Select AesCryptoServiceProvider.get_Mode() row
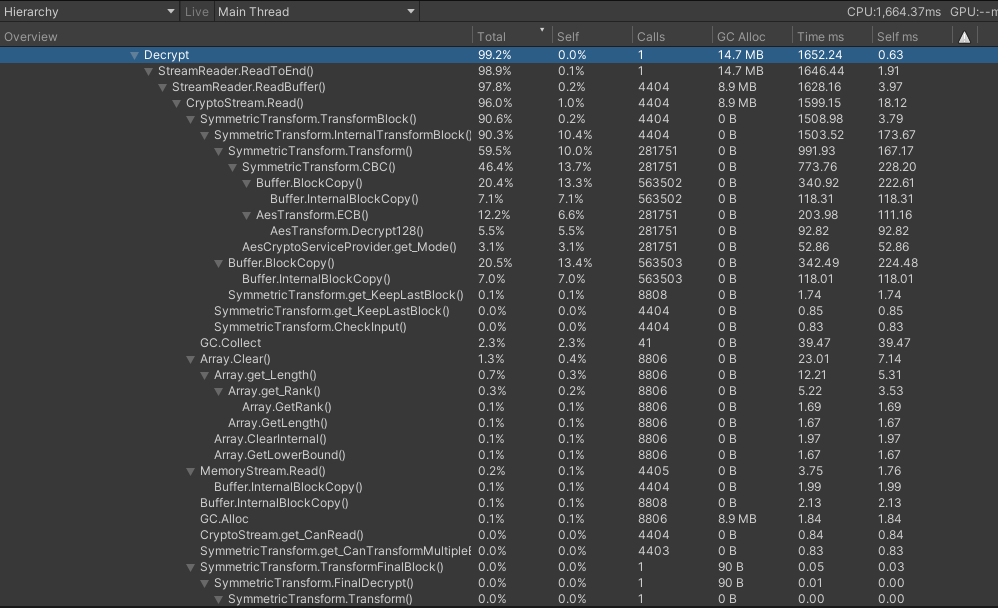This screenshot has width=998, height=608. pos(499,247)
